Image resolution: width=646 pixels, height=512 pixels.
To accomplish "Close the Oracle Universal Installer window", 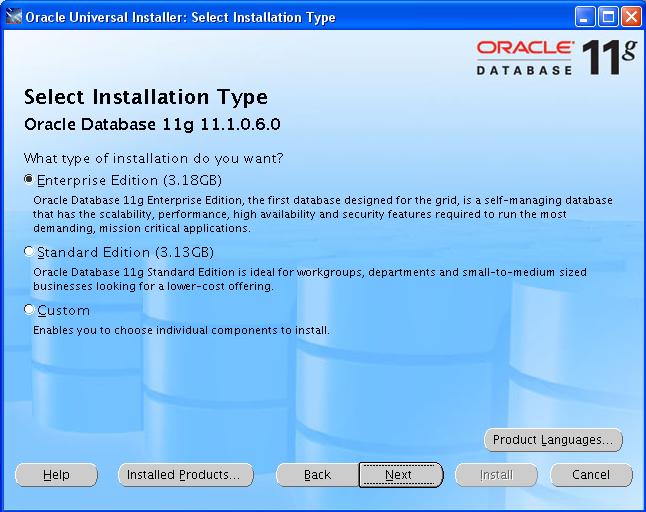I will click(630, 16).
